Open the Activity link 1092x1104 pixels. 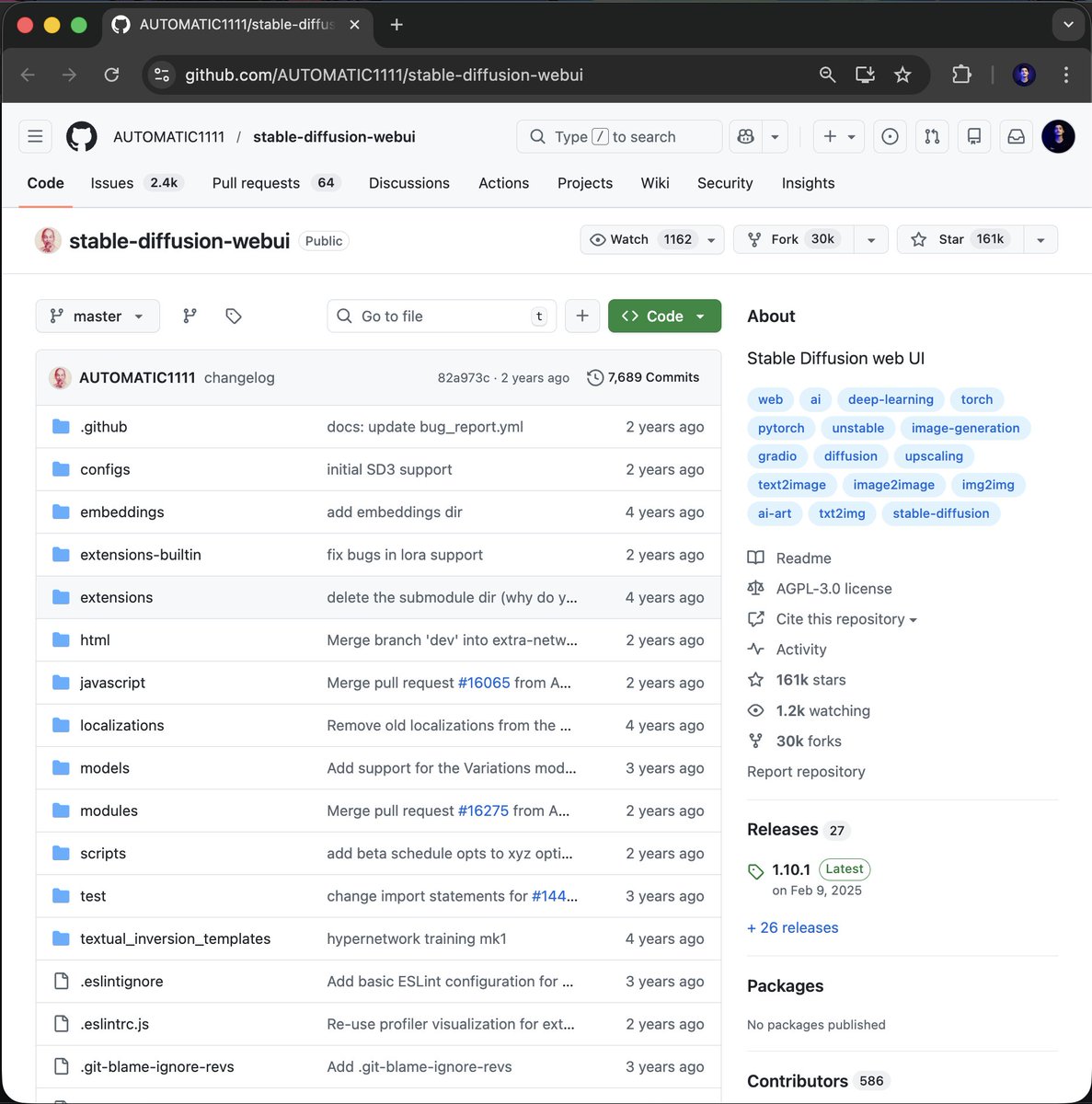click(x=801, y=650)
